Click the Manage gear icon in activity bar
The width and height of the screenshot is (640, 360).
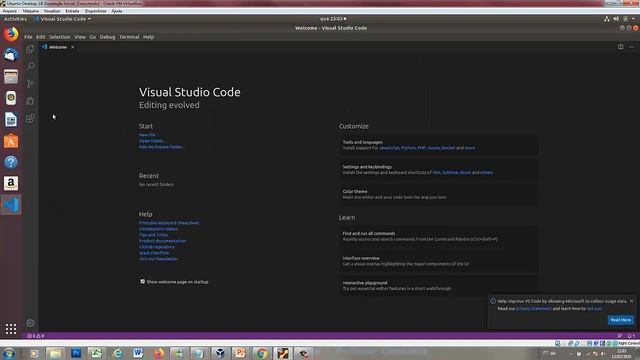point(30,323)
